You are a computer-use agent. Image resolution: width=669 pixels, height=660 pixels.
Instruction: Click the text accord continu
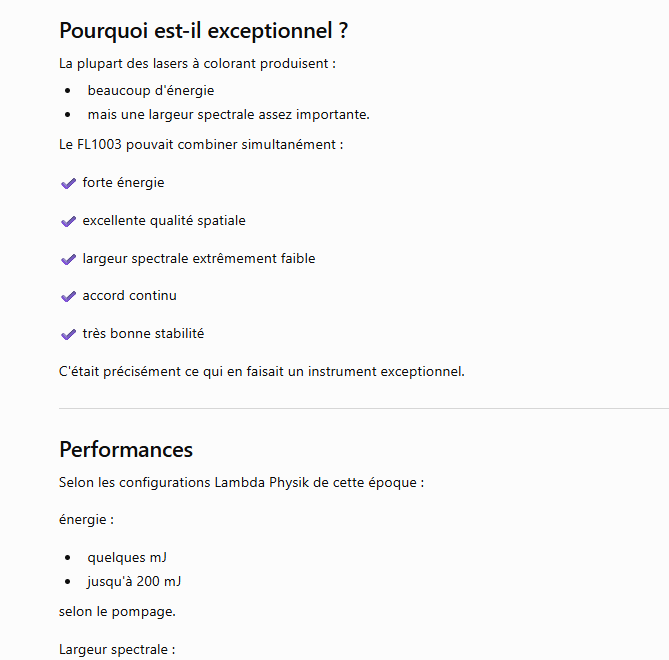129,296
